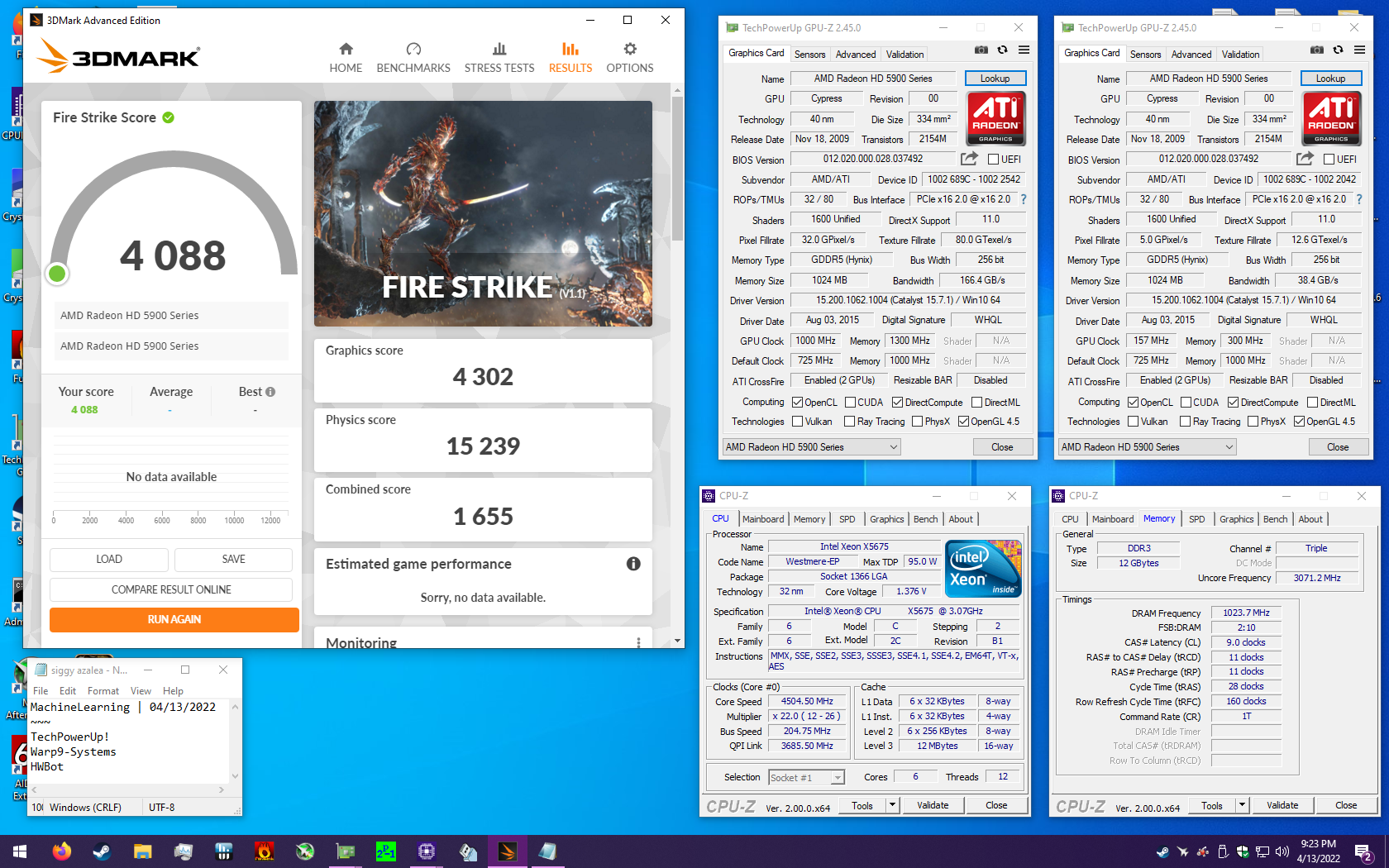Open the notification center icon
1389x868 pixels.
tap(1363, 851)
